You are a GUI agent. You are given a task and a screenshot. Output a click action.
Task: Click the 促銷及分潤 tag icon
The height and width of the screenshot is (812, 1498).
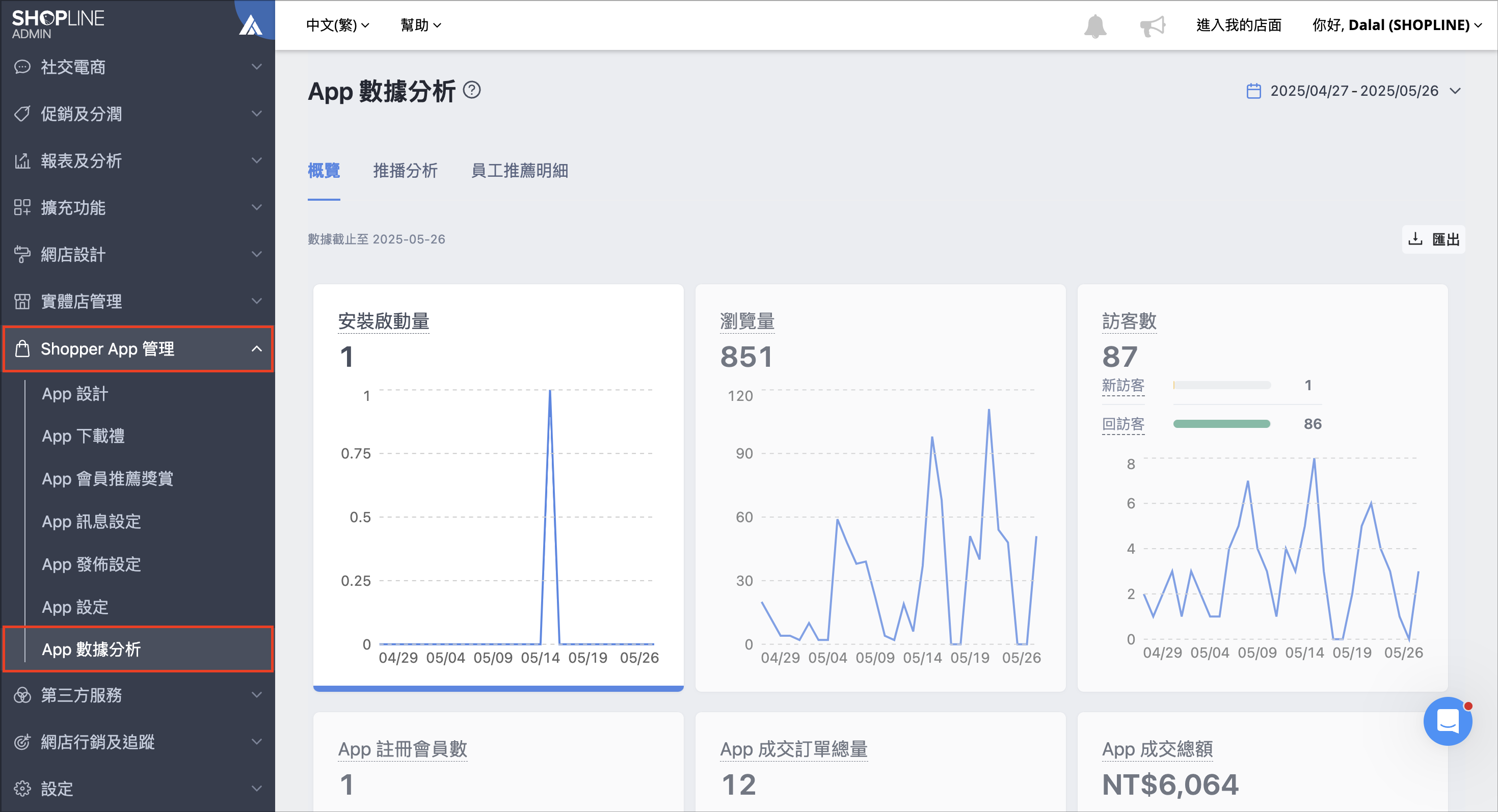pos(22,114)
